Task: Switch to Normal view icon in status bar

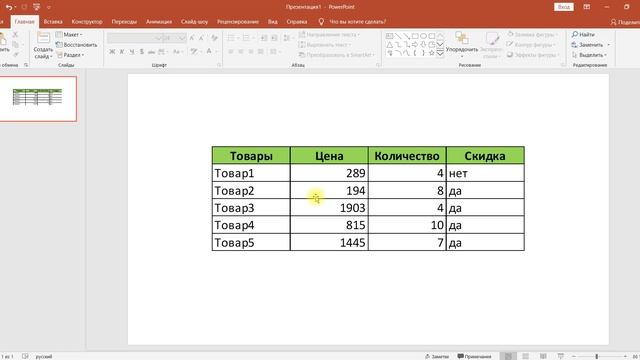Action: [508, 356]
